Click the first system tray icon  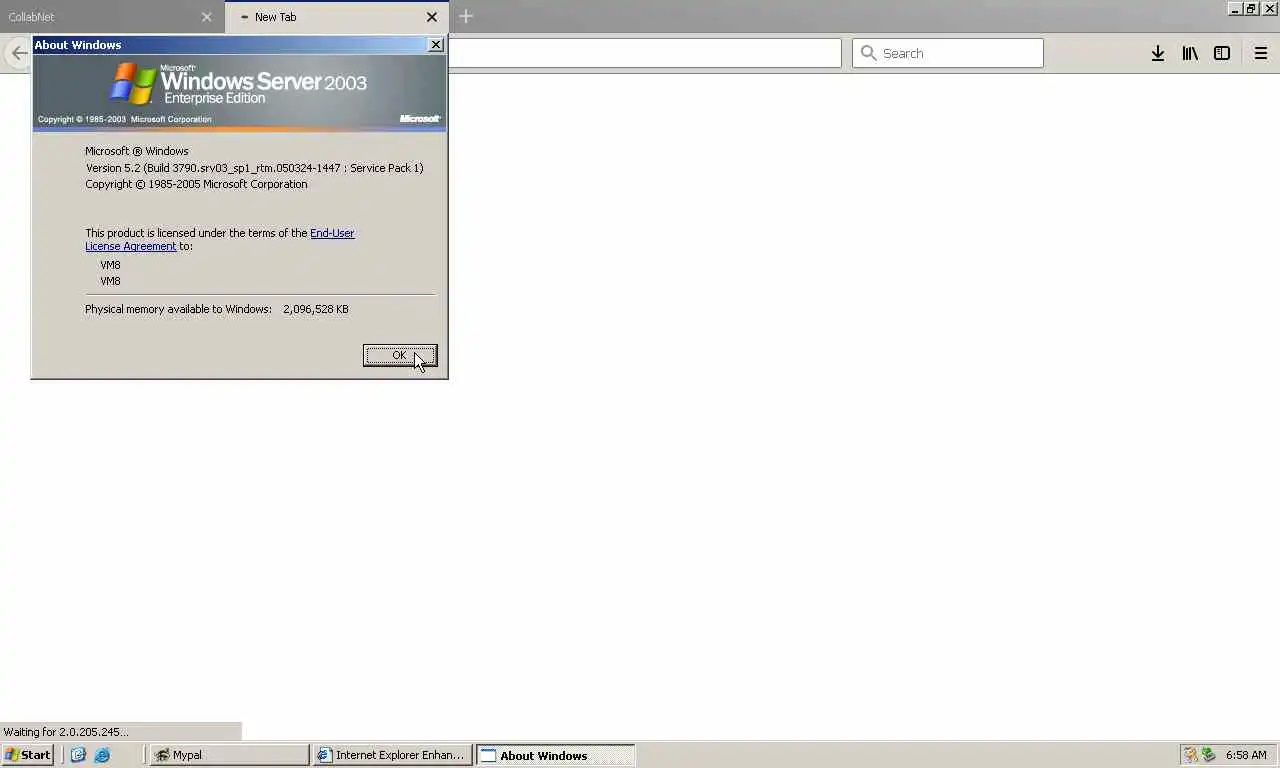pos(1190,755)
